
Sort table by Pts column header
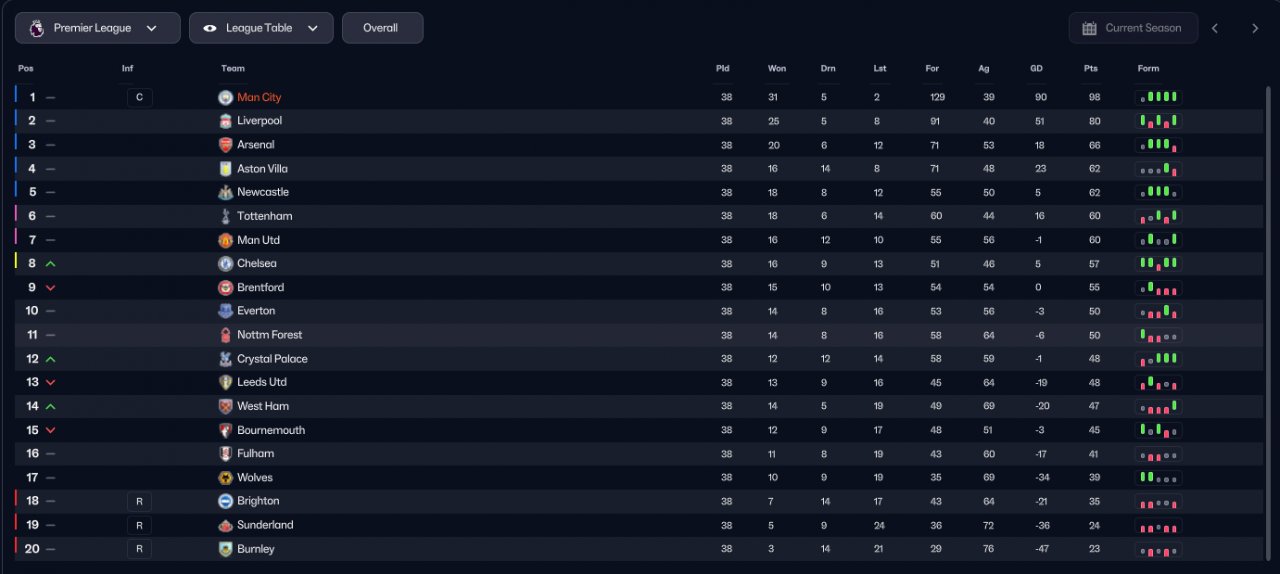coord(1090,68)
